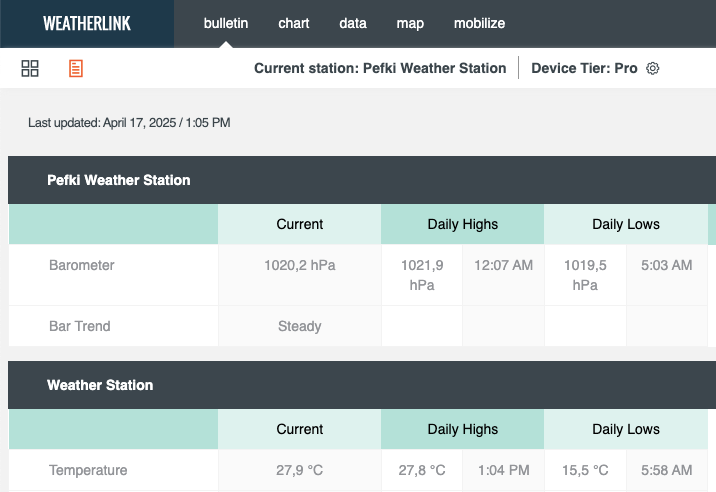Select the orange bulletin list view icon

76,69
